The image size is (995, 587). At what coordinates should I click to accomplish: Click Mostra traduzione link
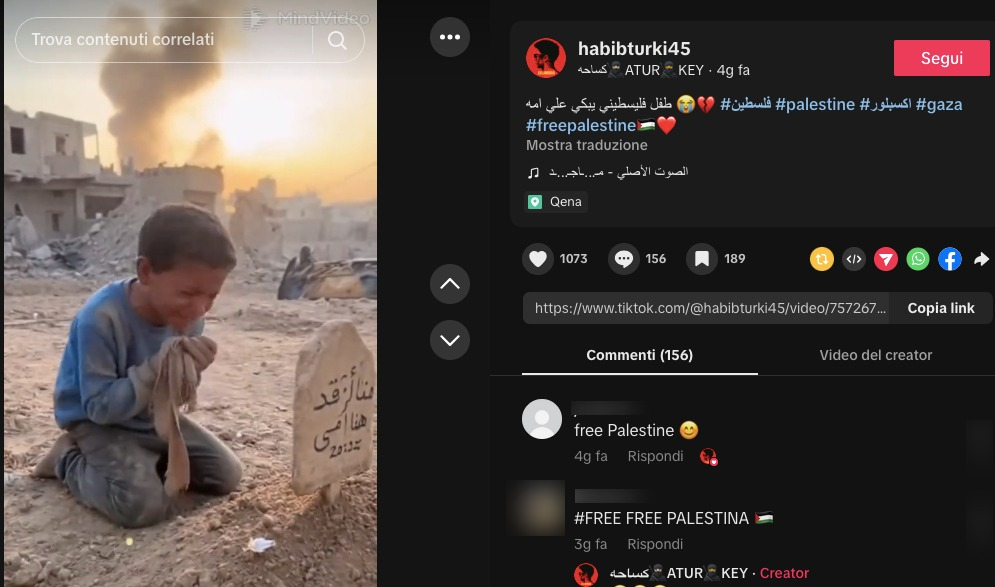586,145
